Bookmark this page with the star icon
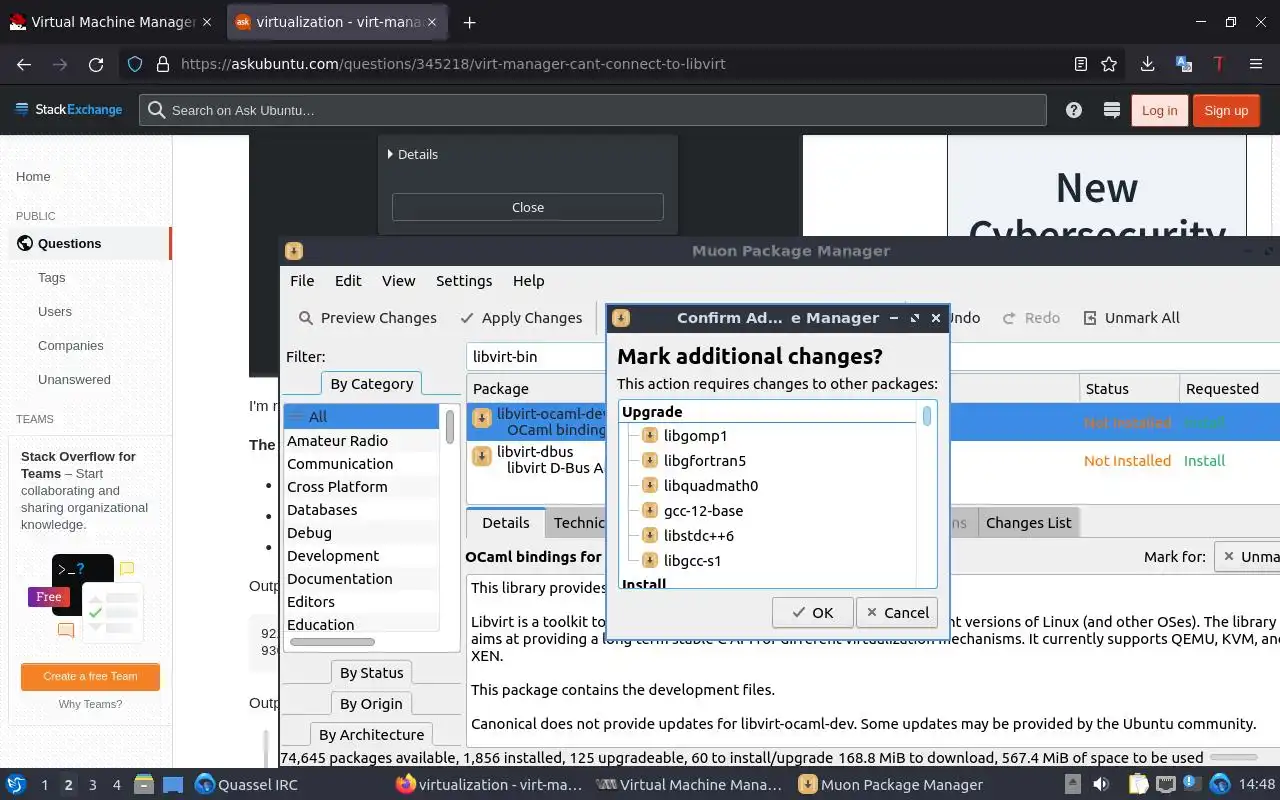Viewport: 1280px width, 800px height. click(x=1109, y=64)
